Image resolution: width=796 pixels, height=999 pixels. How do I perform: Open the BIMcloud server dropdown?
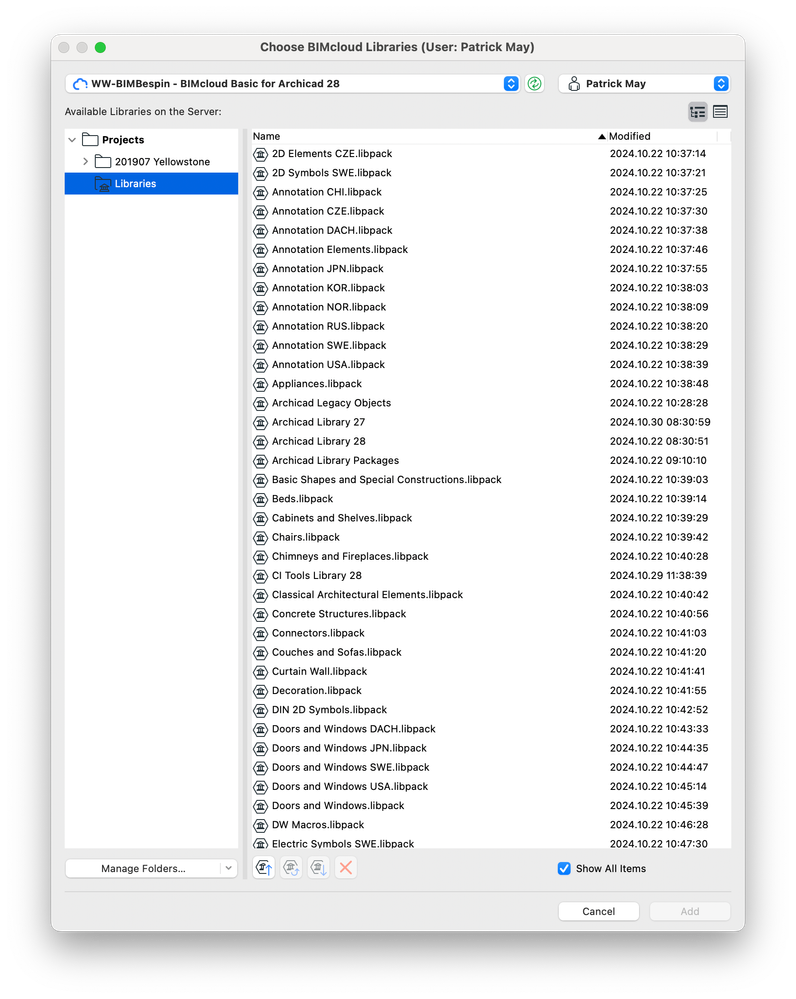click(x=511, y=83)
